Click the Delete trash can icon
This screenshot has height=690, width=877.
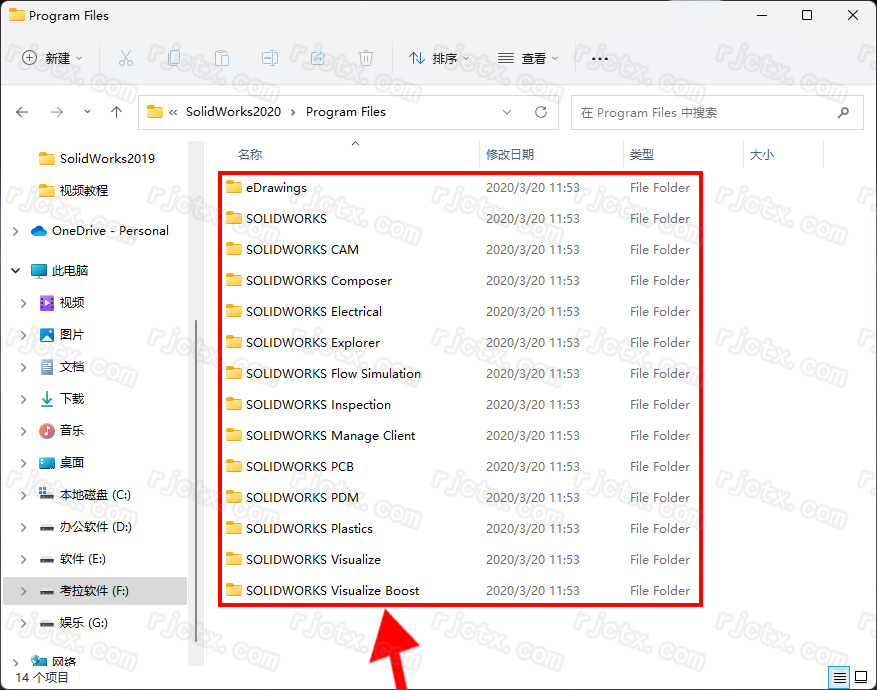(x=366, y=59)
